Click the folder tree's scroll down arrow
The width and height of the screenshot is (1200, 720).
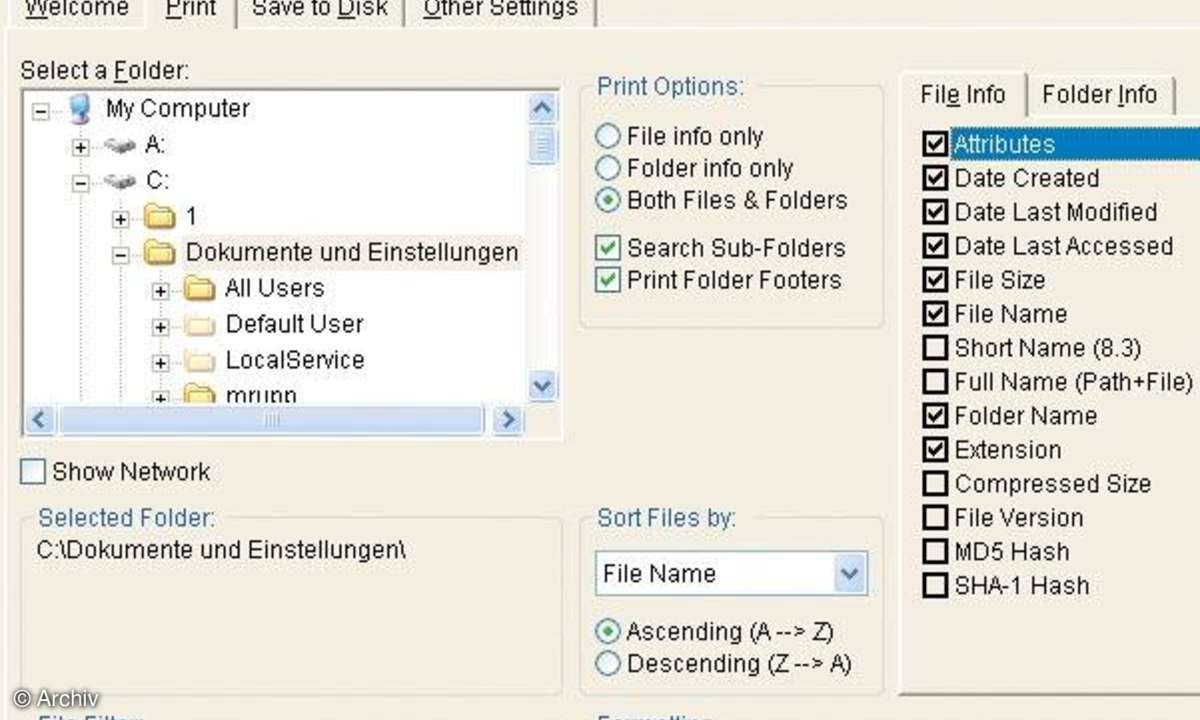[542, 385]
